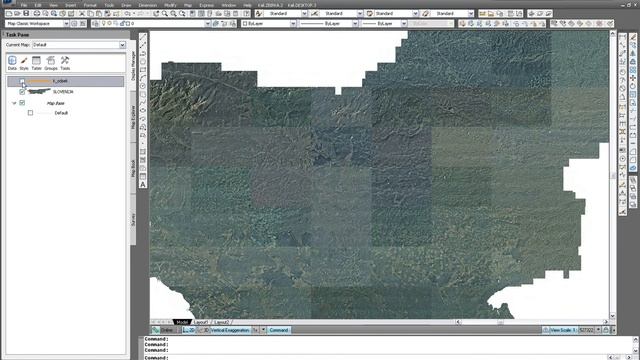The image size is (640, 360).
Task: Open the Tools icon in Task Pane
Action: tap(65, 63)
